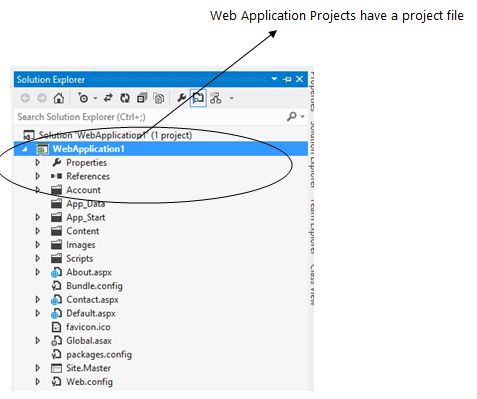
Task: Click the Back navigation icon in toolbar
Action: pos(25,98)
